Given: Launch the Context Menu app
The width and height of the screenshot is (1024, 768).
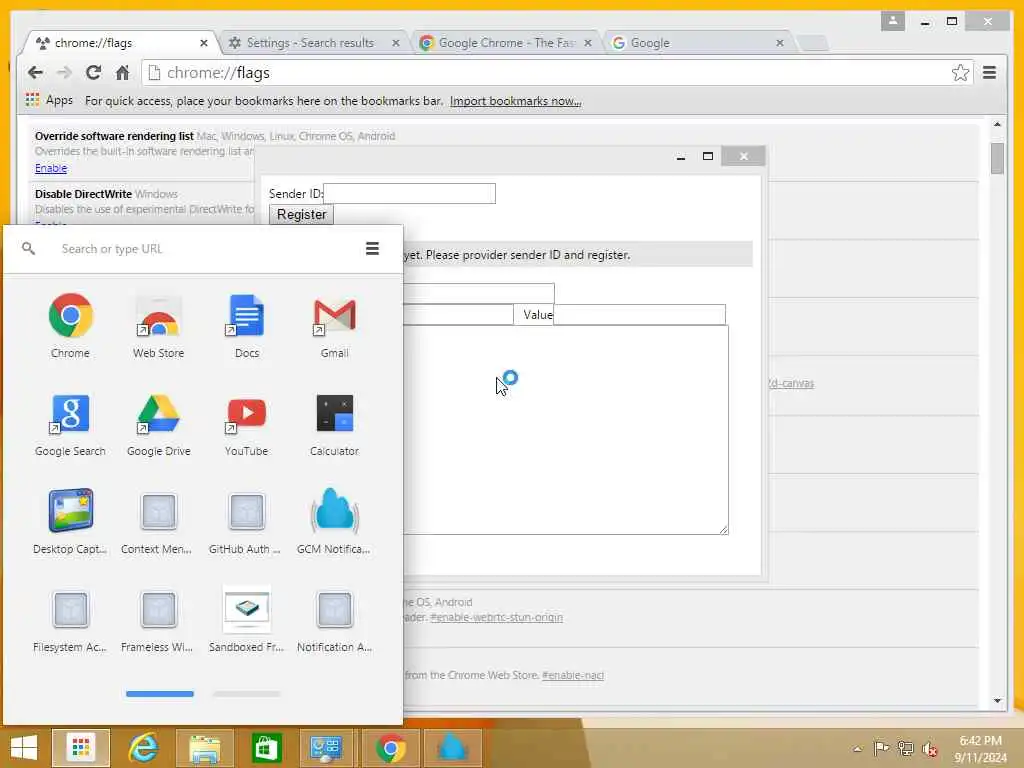Looking at the screenshot, I should pos(157,521).
